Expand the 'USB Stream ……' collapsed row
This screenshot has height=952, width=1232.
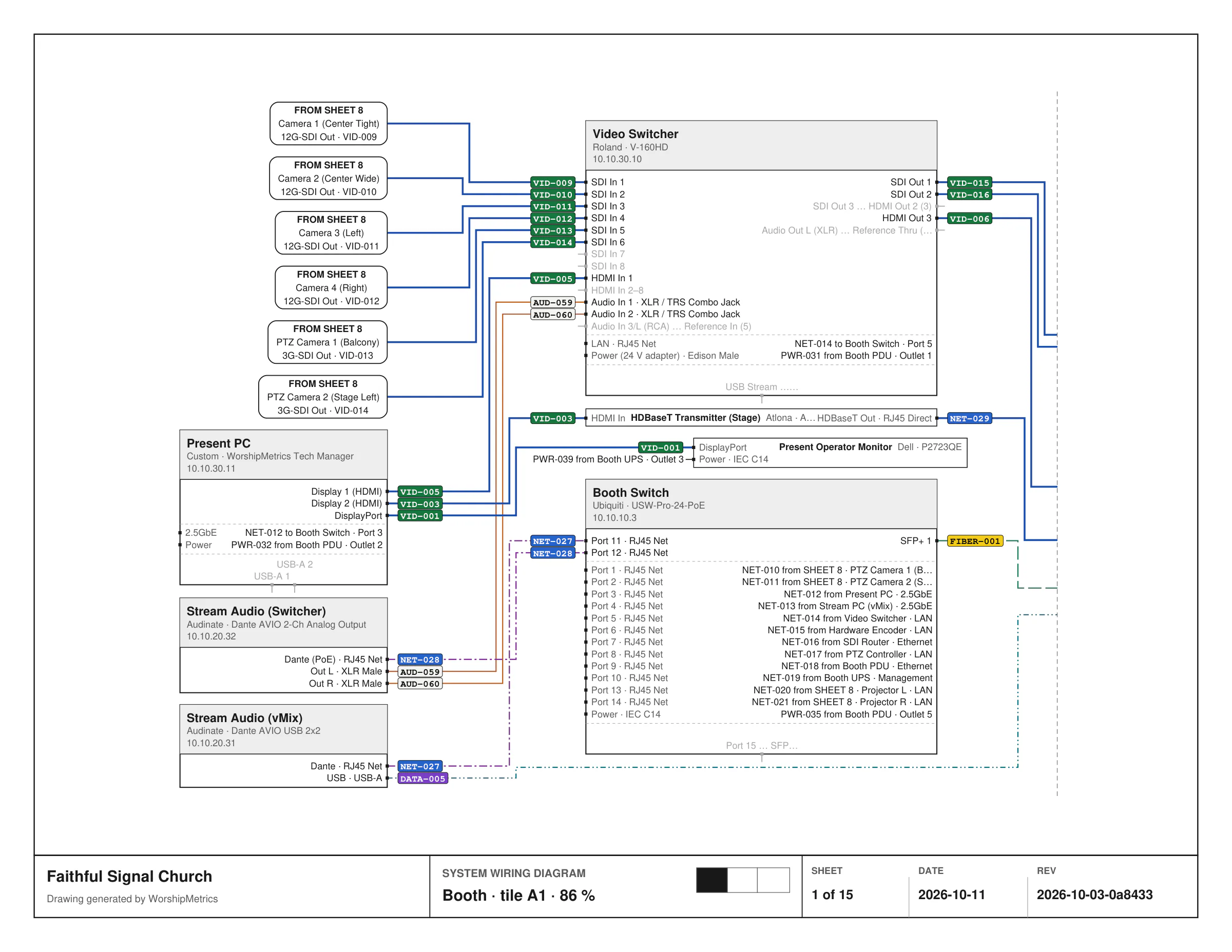[x=762, y=387]
